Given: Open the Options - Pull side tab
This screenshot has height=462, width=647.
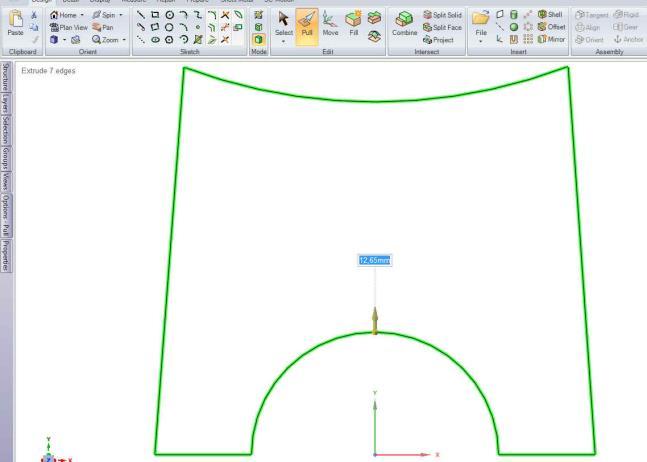Looking at the screenshot, I should point(5,215).
